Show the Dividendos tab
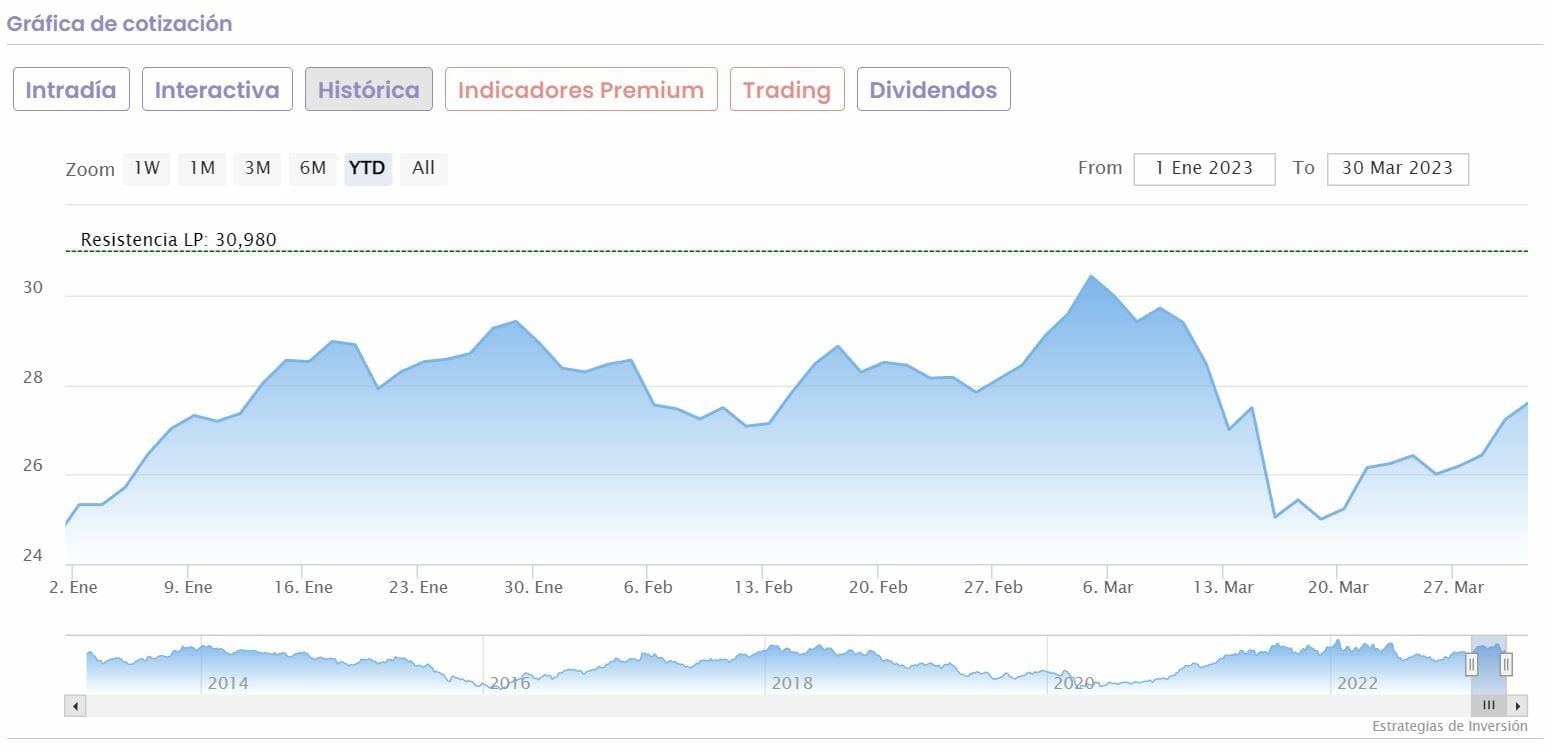Screen dimensions: 1550x753 tap(933, 90)
